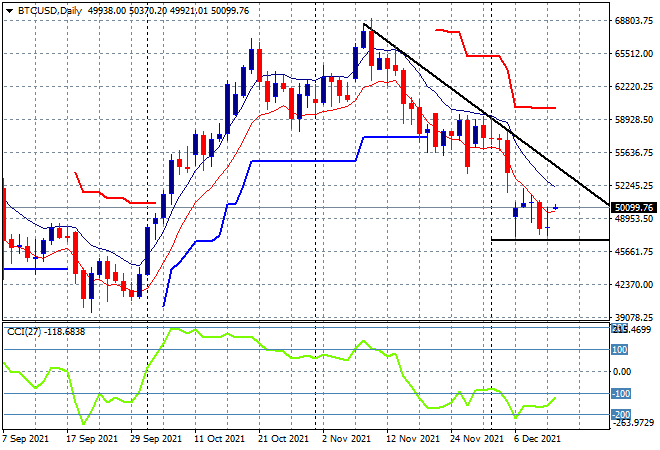Click the 68803.75 price axis label
The height and width of the screenshot is (450, 660).
coord(634,21)
